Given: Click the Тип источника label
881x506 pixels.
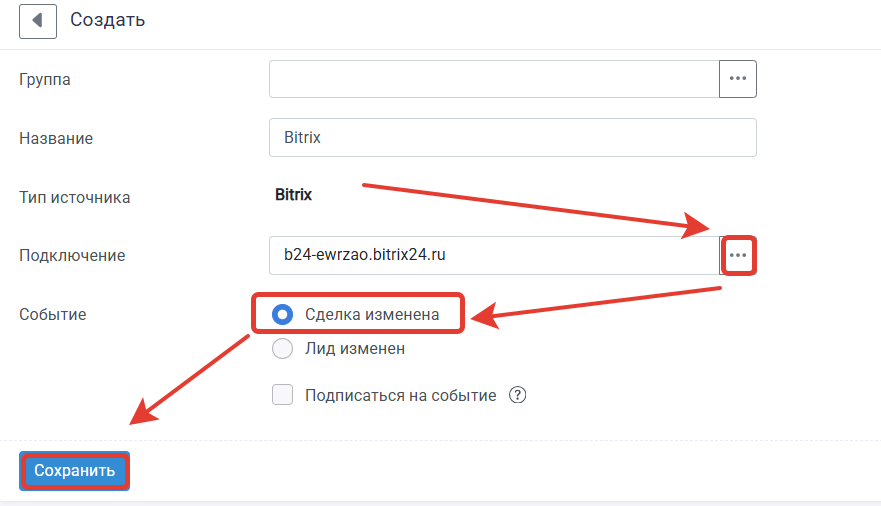Looking at the screenshot, I should tap(75, 198).
